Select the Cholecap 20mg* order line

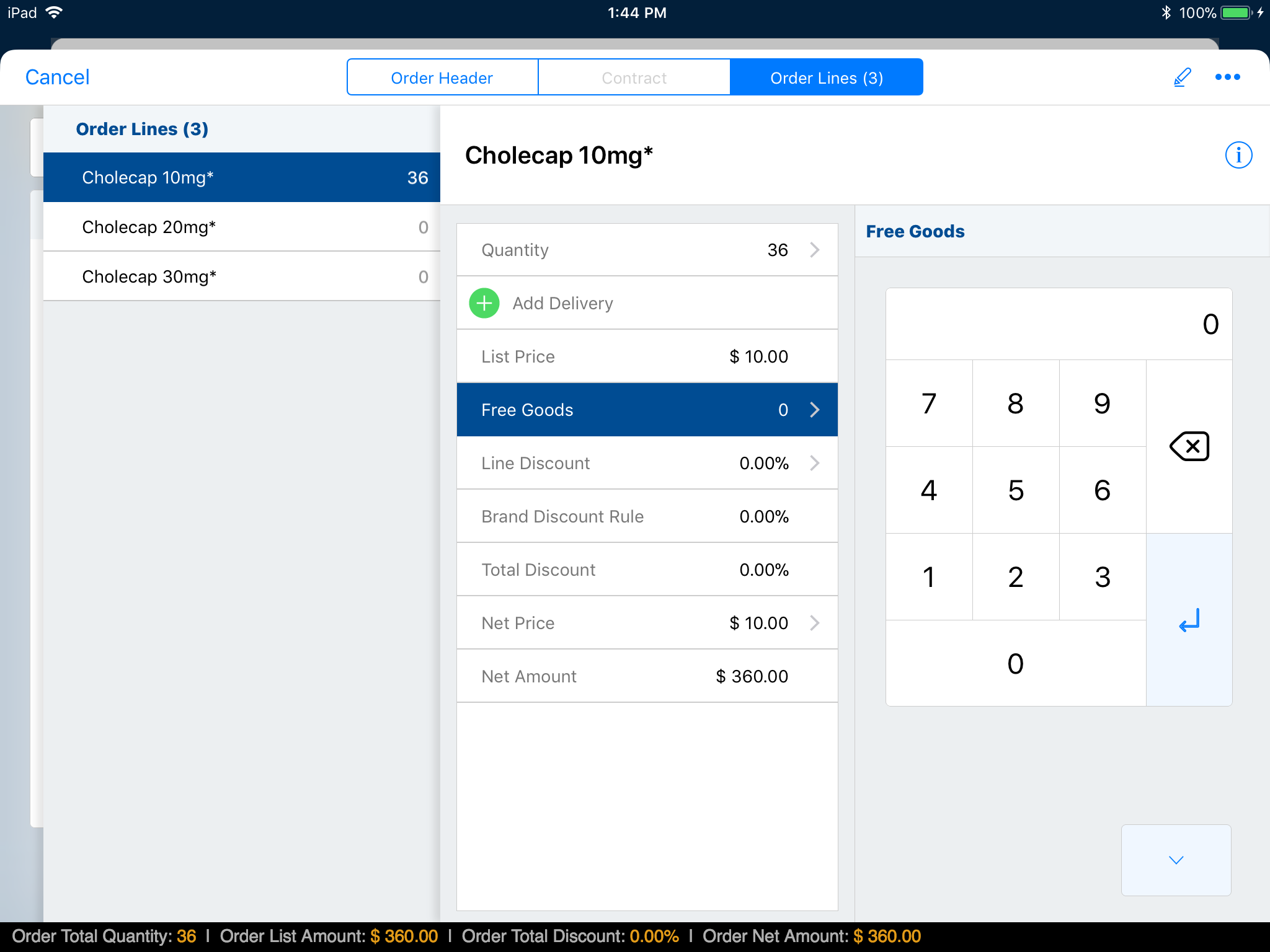[242, 227]
